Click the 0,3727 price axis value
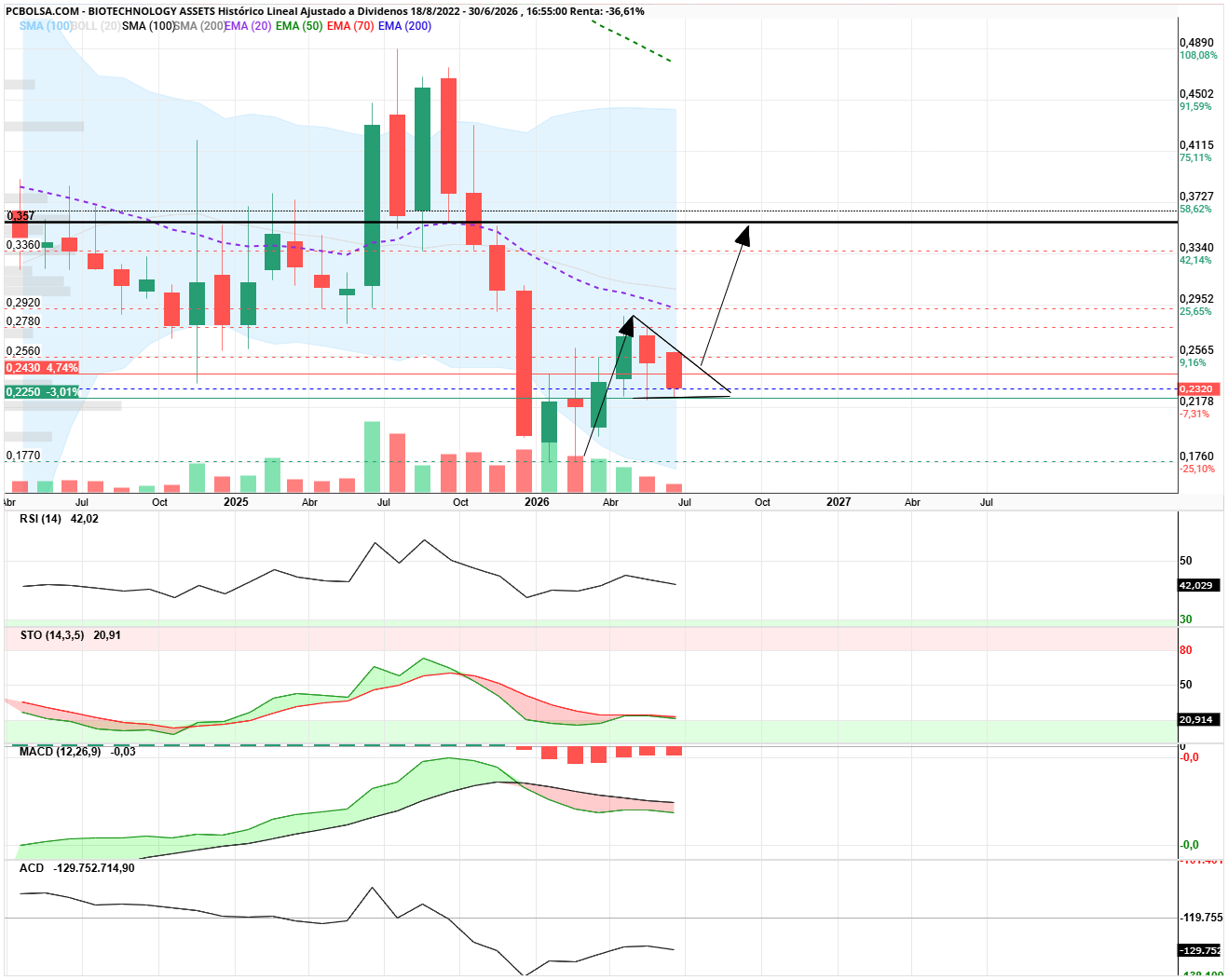 pos(1196,197)
